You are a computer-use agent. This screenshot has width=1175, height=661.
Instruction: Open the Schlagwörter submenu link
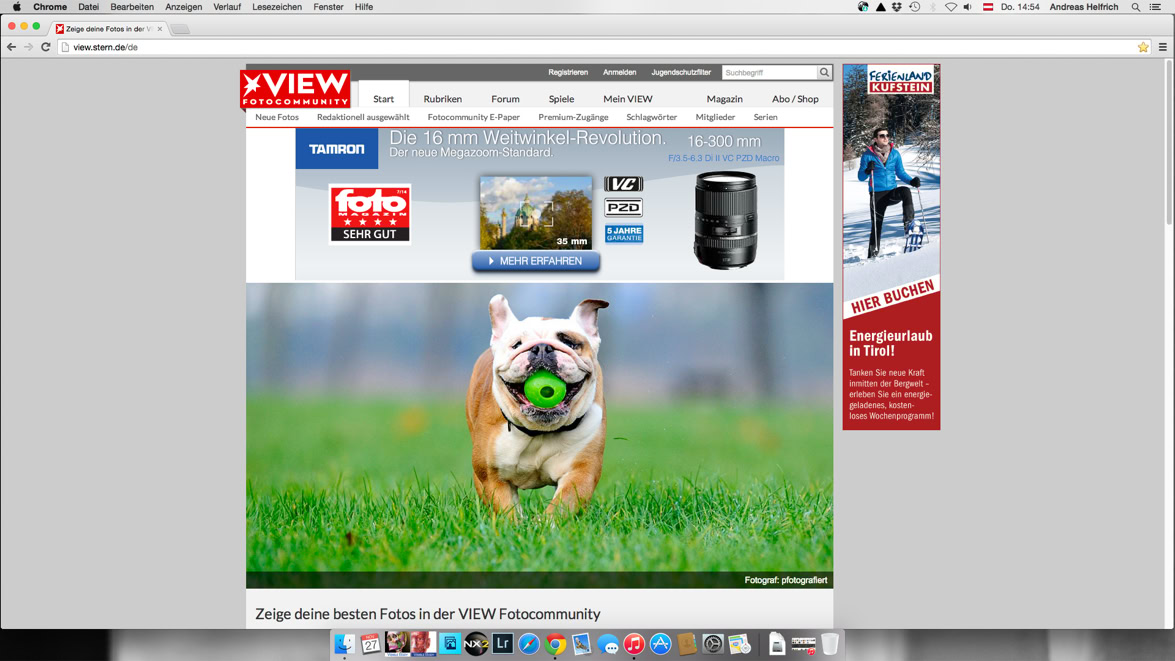[651, 117]
